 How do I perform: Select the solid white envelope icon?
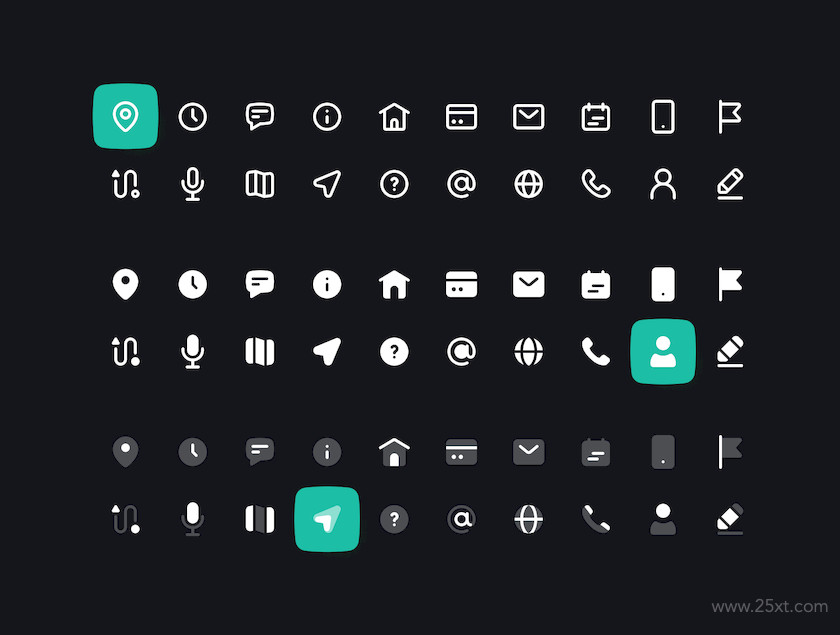(529, 285)
